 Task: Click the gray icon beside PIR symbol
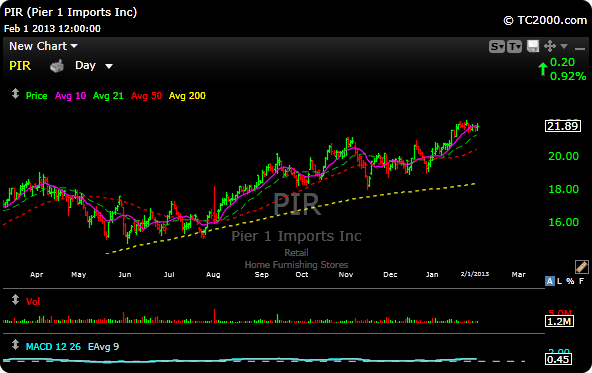[57, 66]
